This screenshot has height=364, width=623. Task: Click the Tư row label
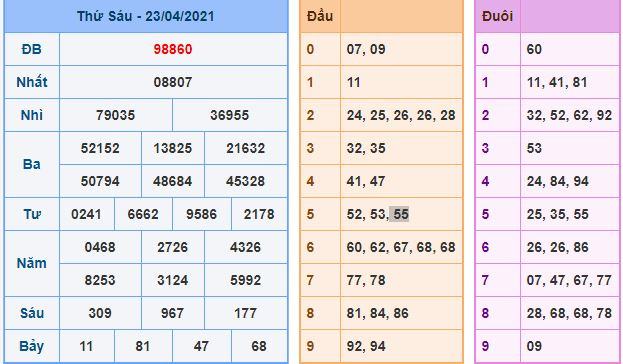(x=32, y=214)
